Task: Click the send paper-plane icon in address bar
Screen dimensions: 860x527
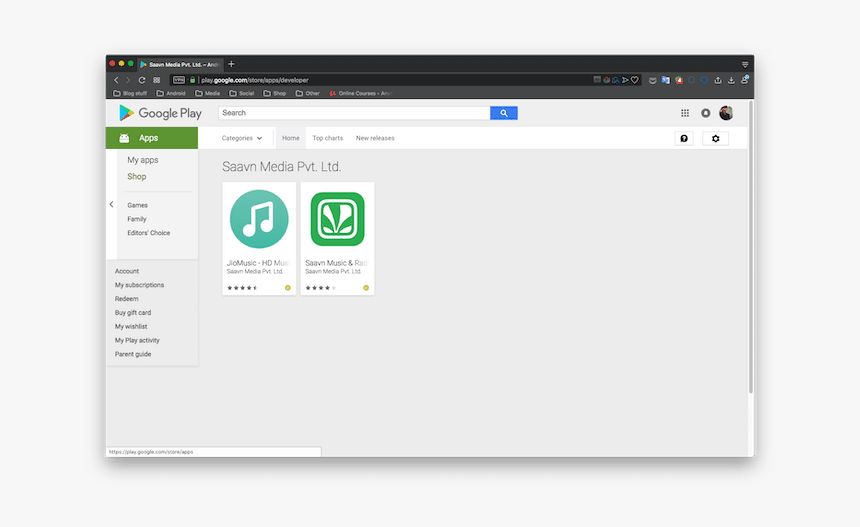Action: pos(625,80)
